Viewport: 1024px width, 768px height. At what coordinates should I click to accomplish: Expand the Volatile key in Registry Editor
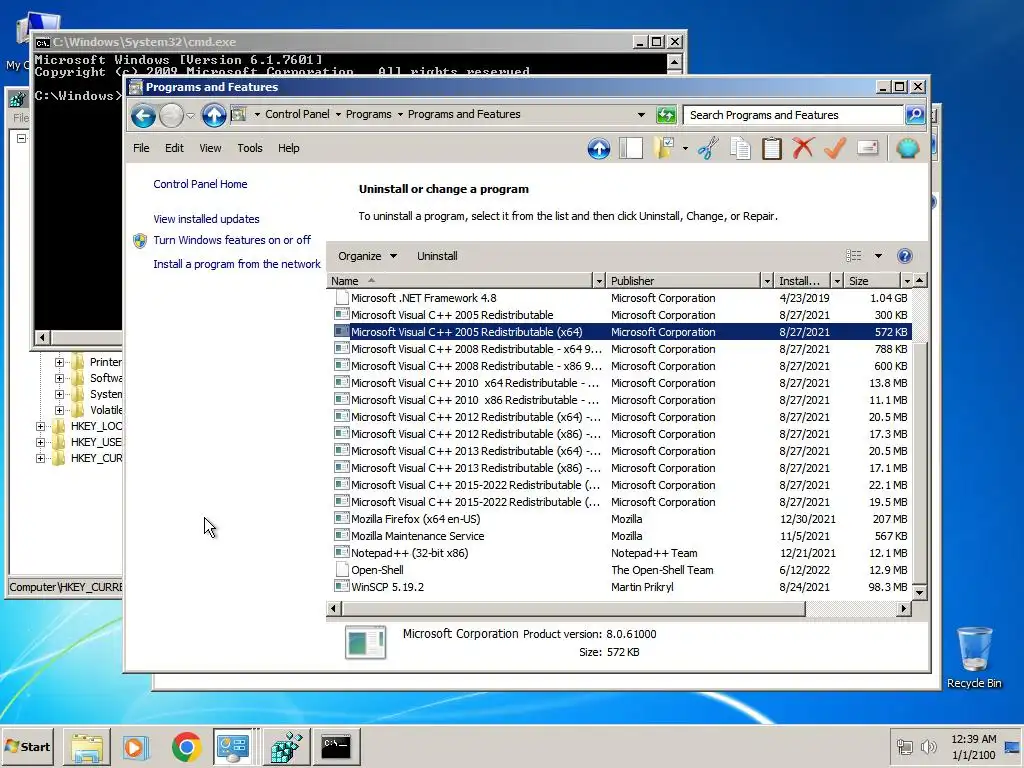pyautogui.click(x=59, y=410)
